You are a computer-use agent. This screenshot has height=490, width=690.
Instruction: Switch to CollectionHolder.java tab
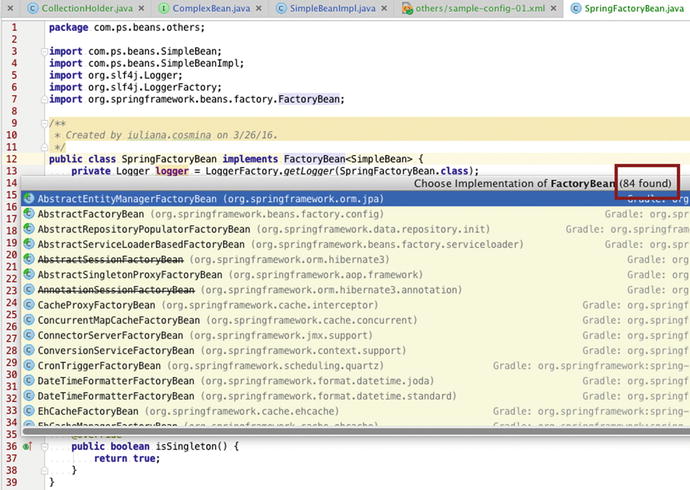click(87, 8)
